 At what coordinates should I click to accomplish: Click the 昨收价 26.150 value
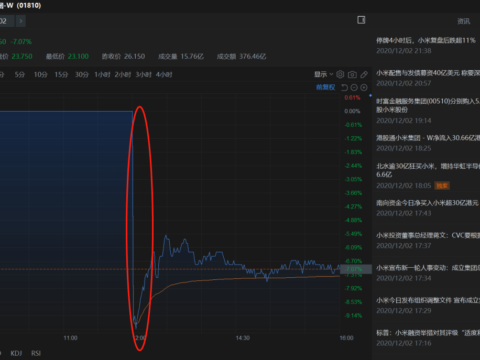(x=134, y=56)
